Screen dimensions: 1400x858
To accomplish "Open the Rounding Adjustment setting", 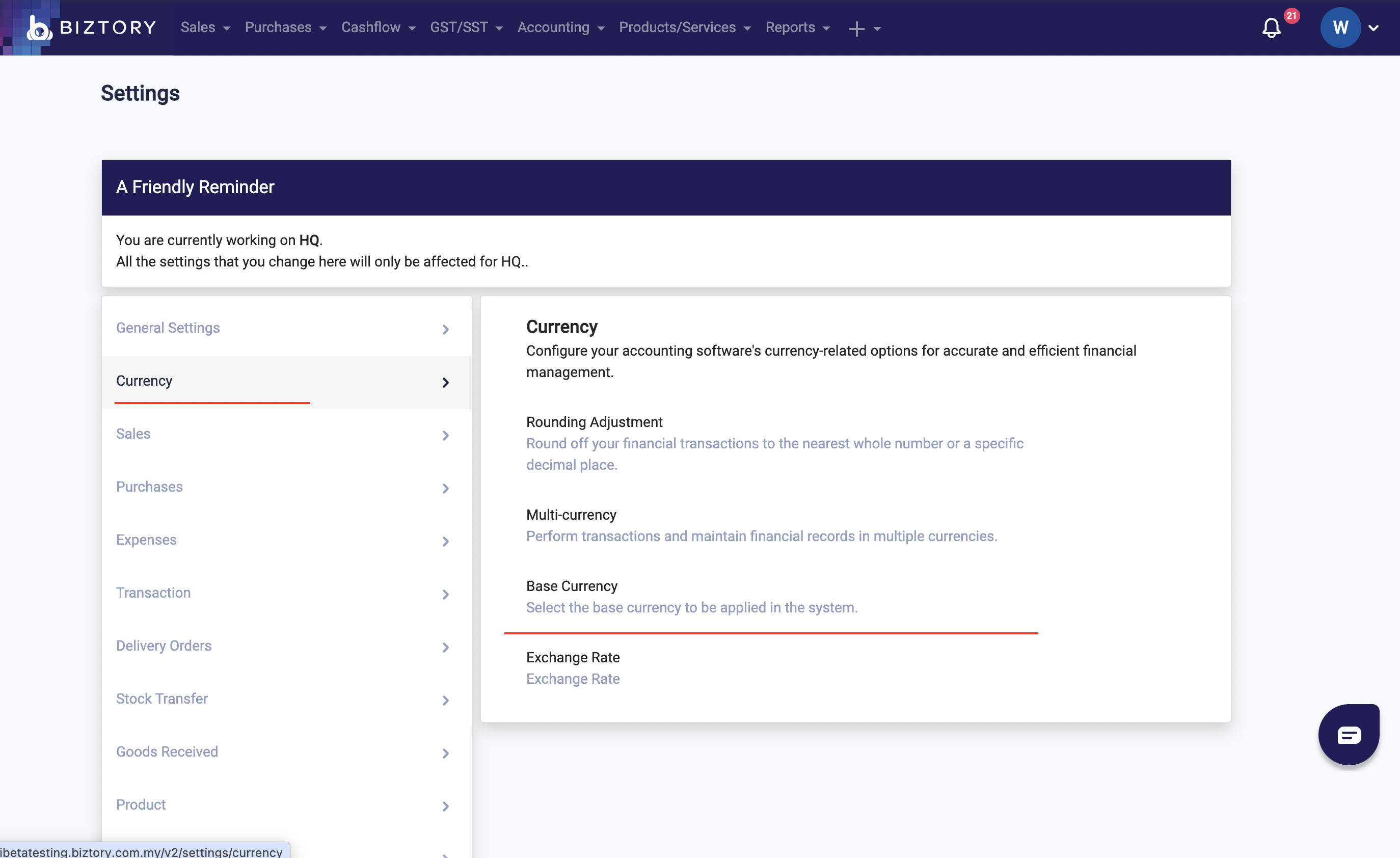I will point(594,422).
